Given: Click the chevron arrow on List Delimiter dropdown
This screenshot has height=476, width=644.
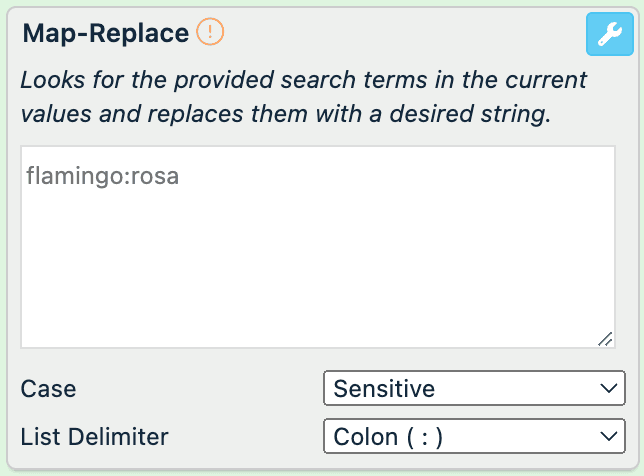Looking at the screenshot, I should [605, 436].
